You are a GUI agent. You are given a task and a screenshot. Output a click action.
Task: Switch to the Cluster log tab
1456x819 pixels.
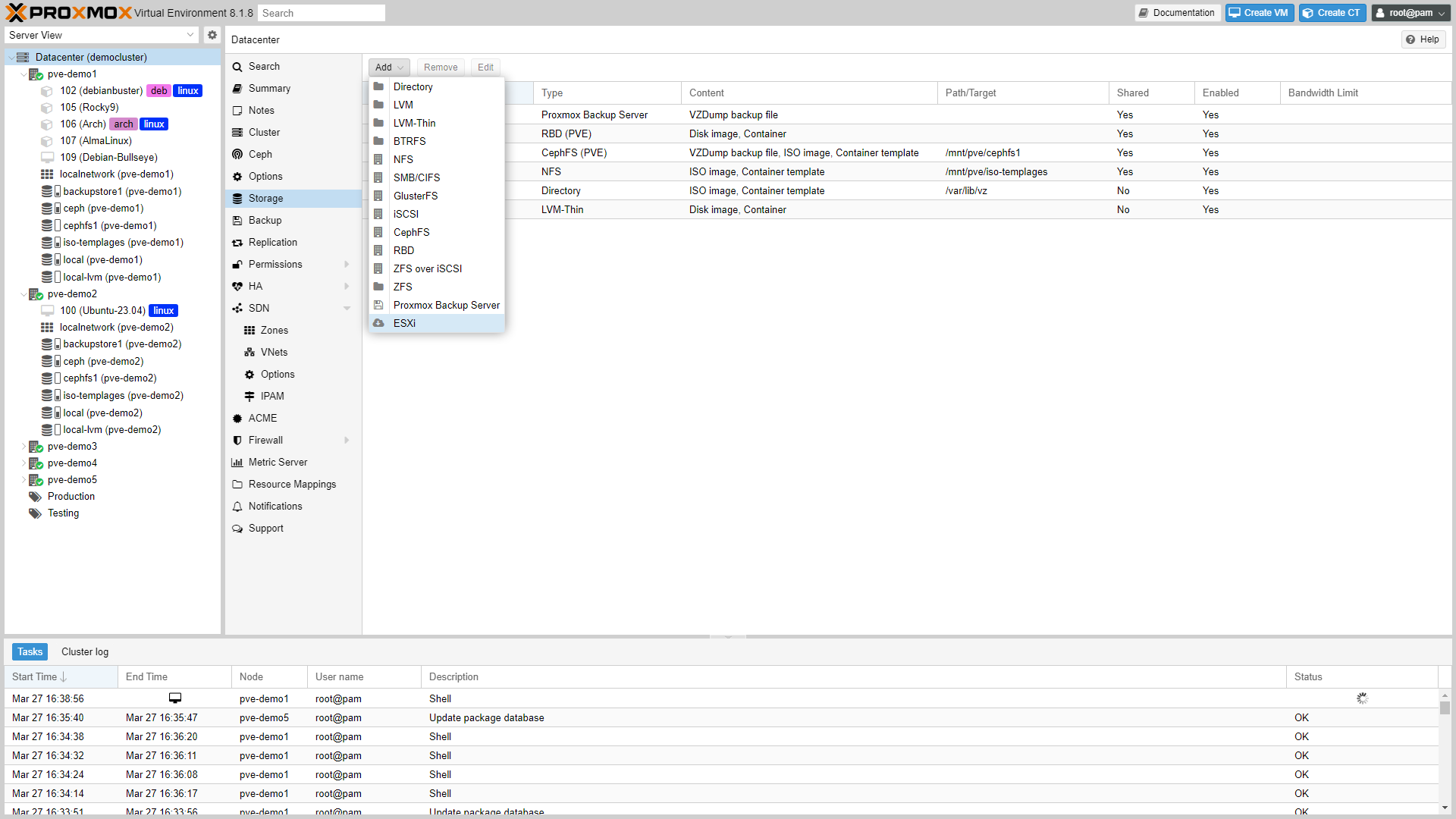tap(85, 651)
